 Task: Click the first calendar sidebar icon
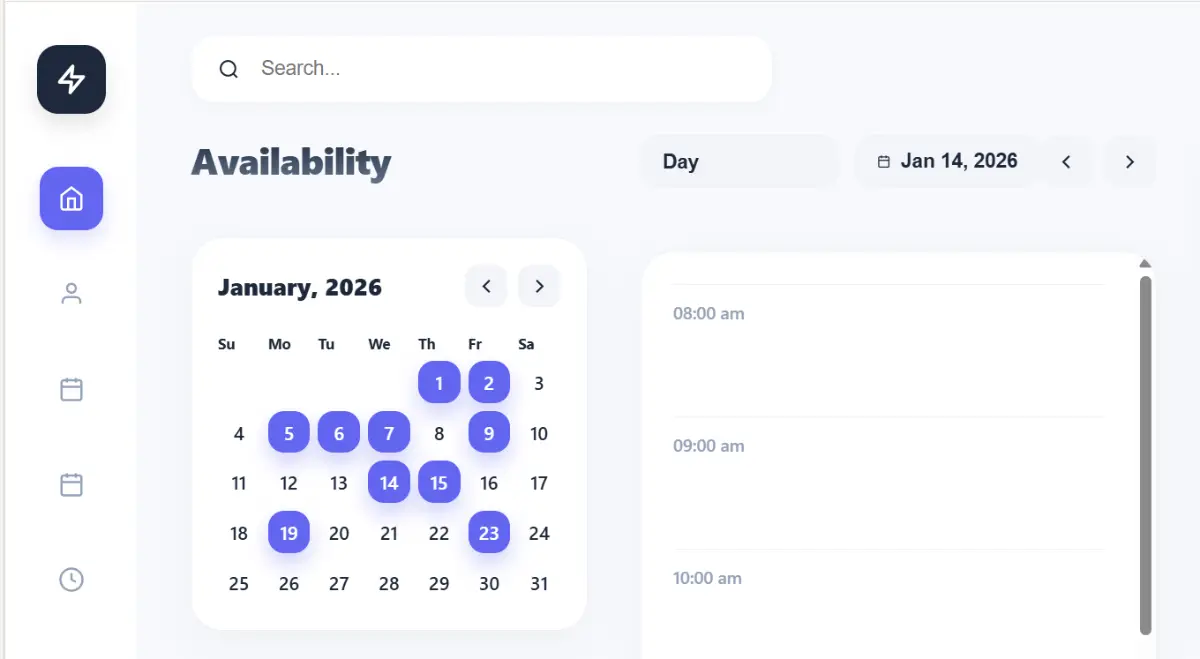[x=71, y=389]
